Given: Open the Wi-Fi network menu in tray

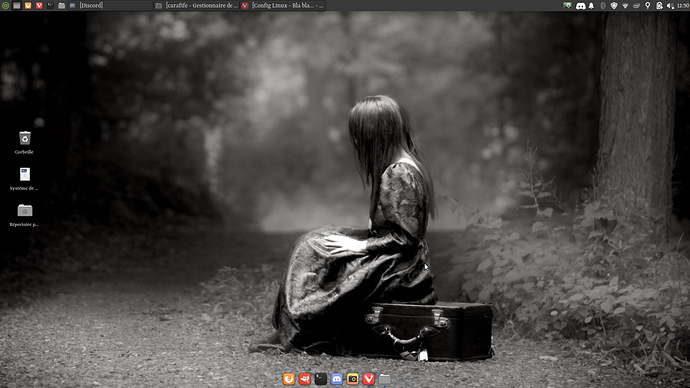Looking at the screenshot, I should coord(625,6).
